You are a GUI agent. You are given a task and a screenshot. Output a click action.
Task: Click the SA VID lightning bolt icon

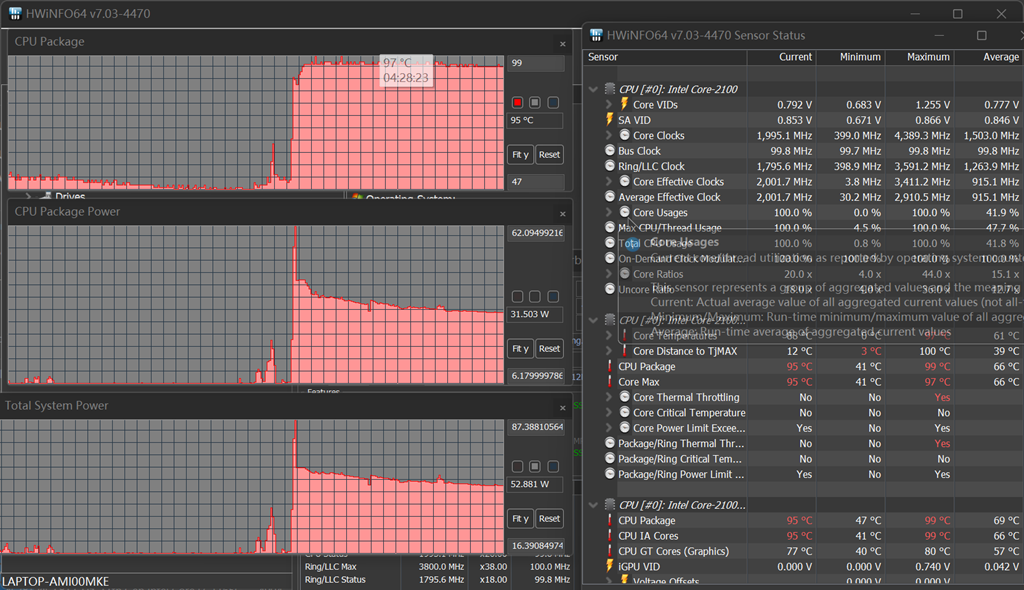610,120
